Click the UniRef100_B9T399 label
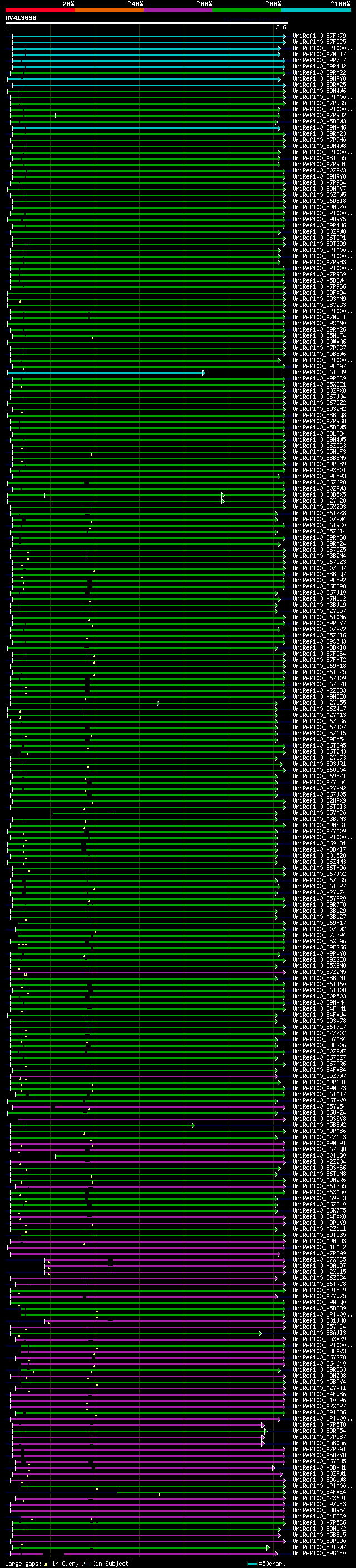 319,244
